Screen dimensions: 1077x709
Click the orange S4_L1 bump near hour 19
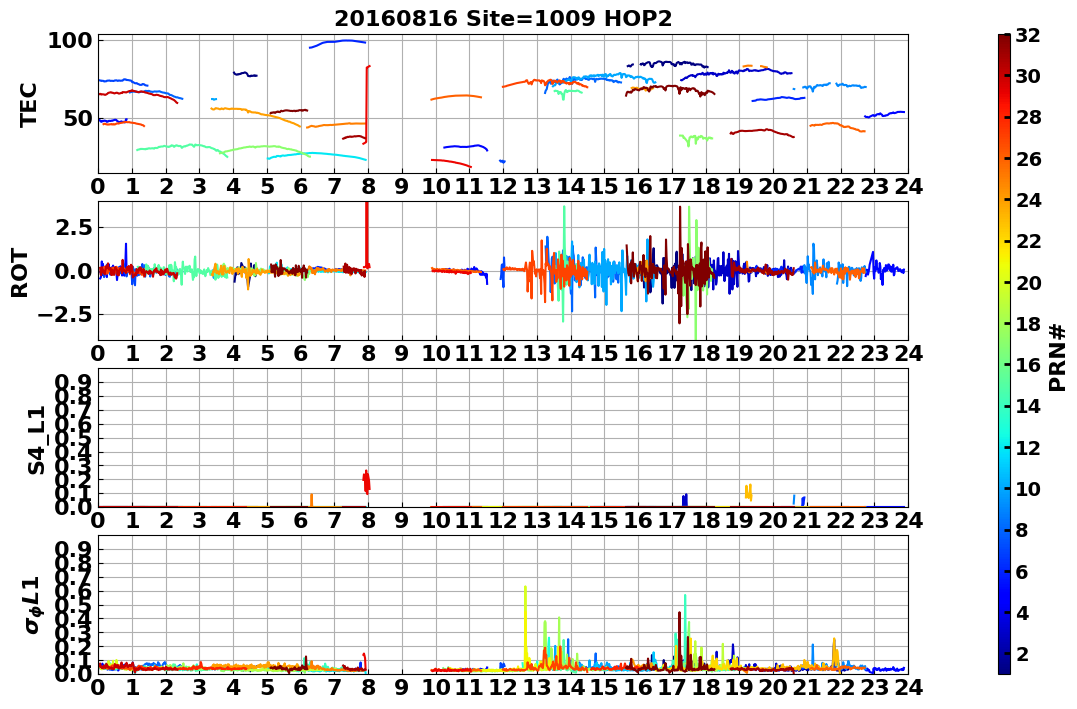(x=748, y=492)
